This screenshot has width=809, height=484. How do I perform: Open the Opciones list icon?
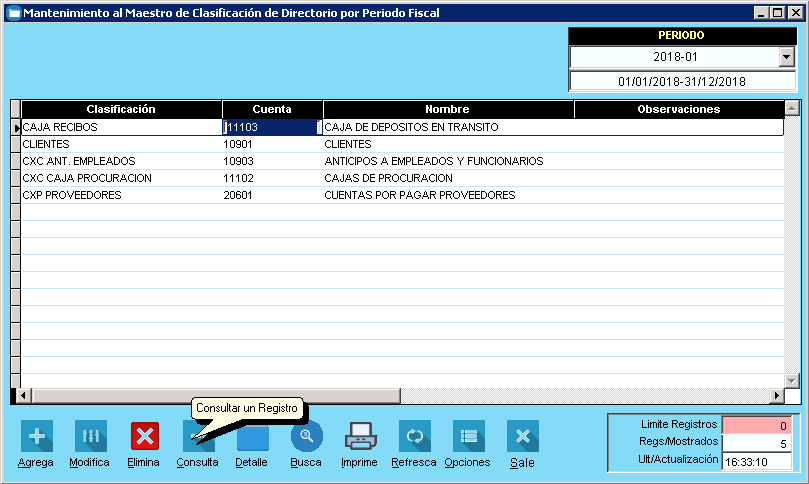468,436
